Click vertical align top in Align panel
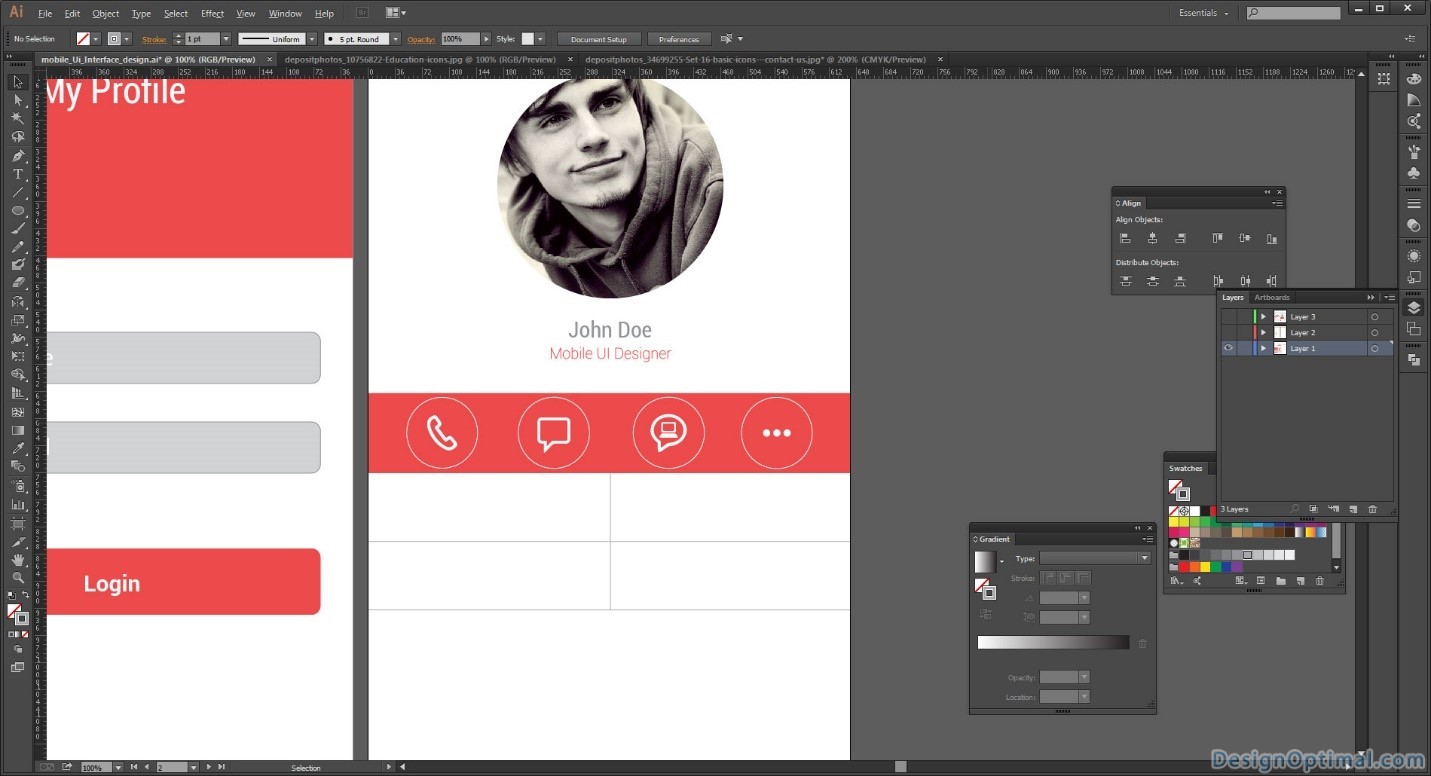Viewport: 1431px width, 776px height. (1217, 238)
